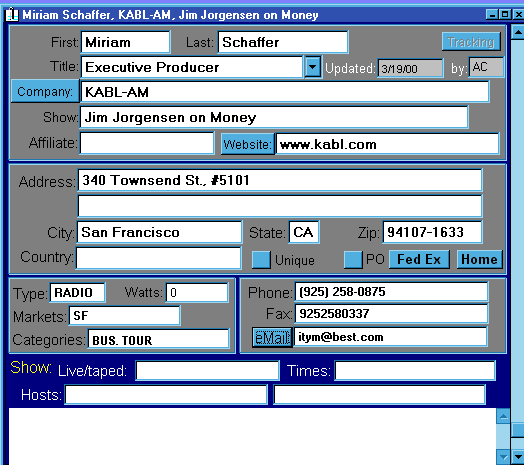Click the Tracking button

click(471, 42)
